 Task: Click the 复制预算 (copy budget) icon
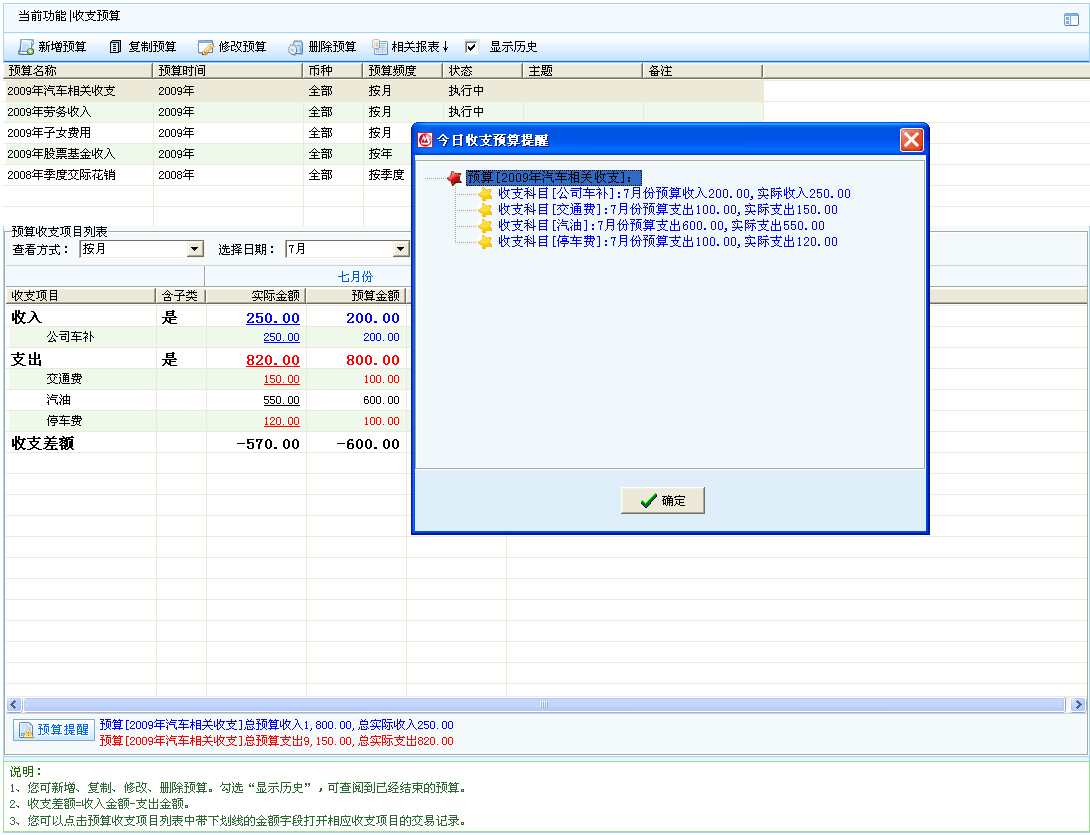116,47
